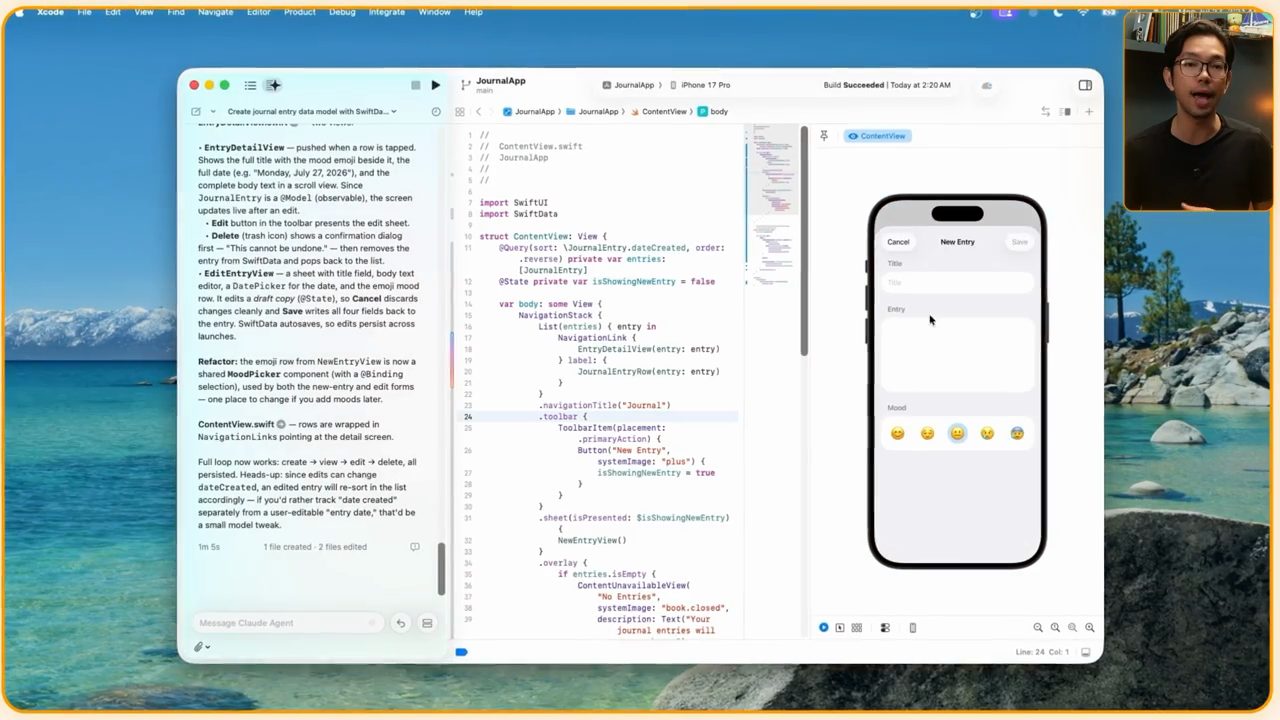
Task: Click the source editor scrollbar
Action: coord(803,240)
